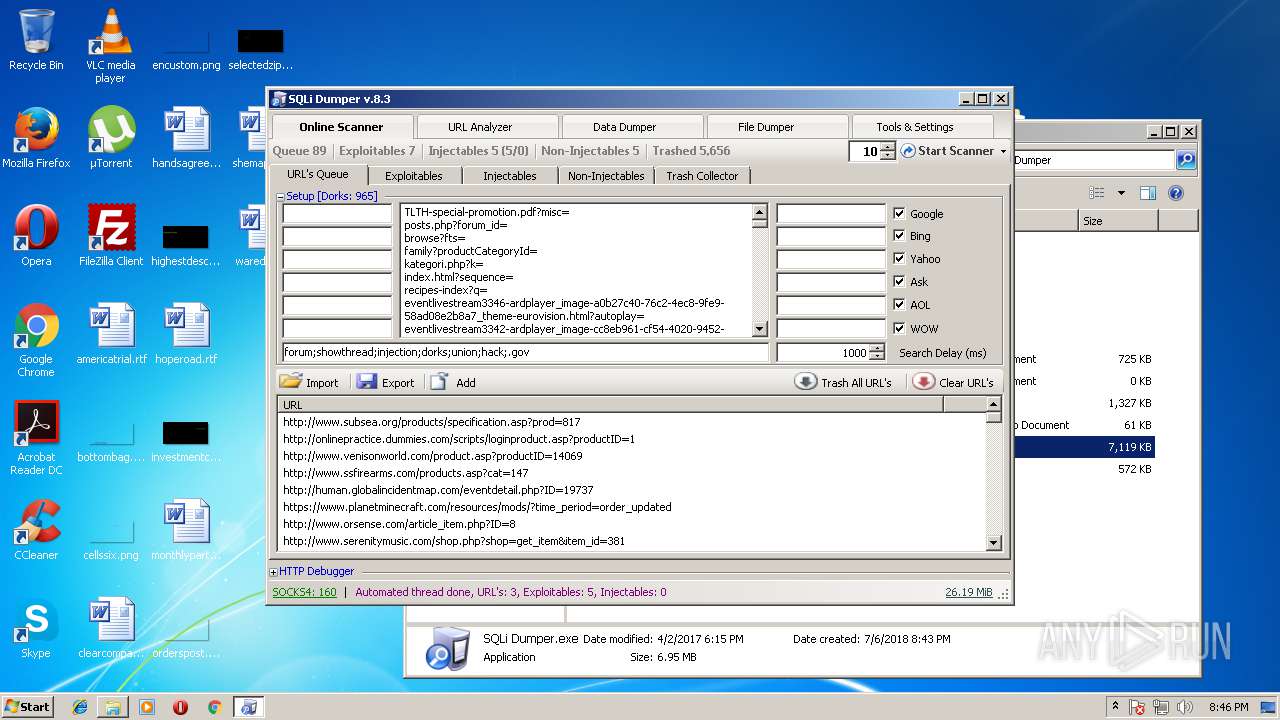Select the venisonworld.com product URL row

pyautogui.click(x=631, y=456)
